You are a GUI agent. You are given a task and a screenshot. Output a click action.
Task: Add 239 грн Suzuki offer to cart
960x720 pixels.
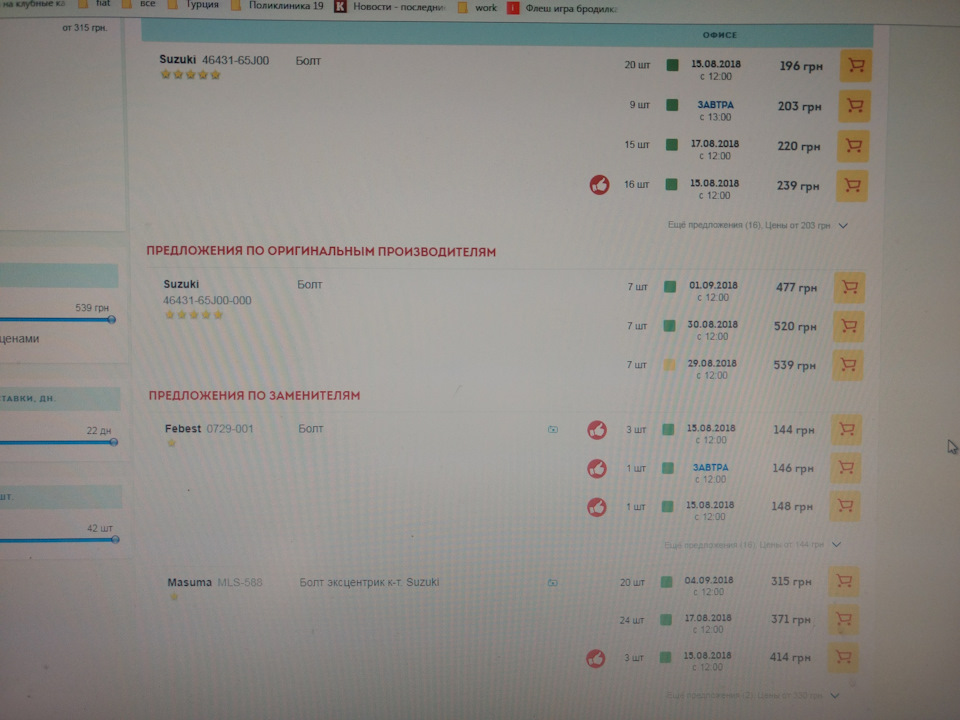852,186
